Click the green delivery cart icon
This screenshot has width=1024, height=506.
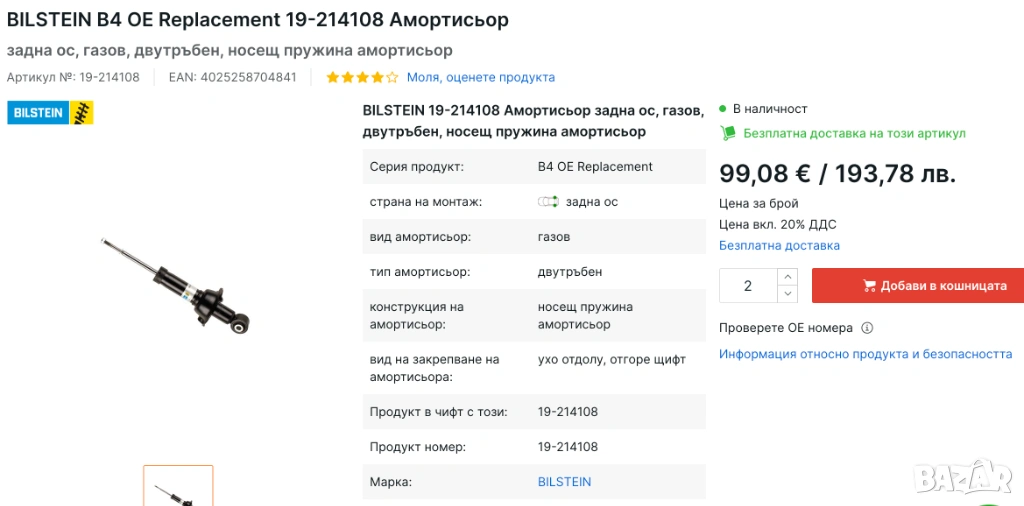point(728,133)
